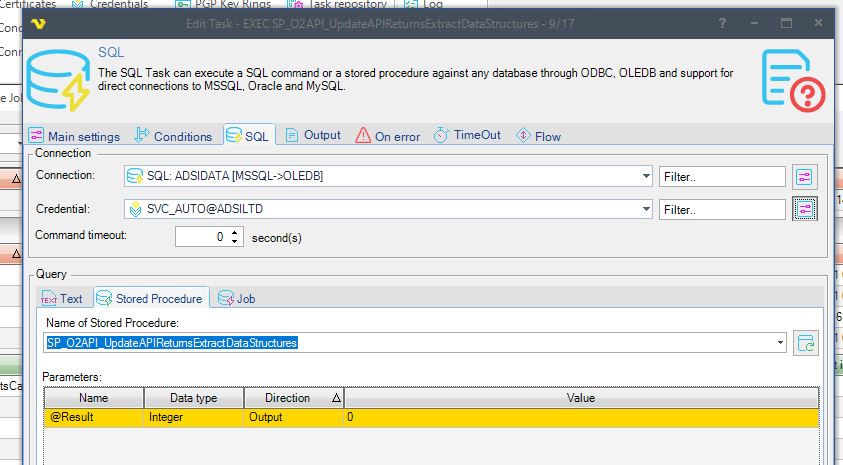Expand the Credential dropdown

(647, 209)
